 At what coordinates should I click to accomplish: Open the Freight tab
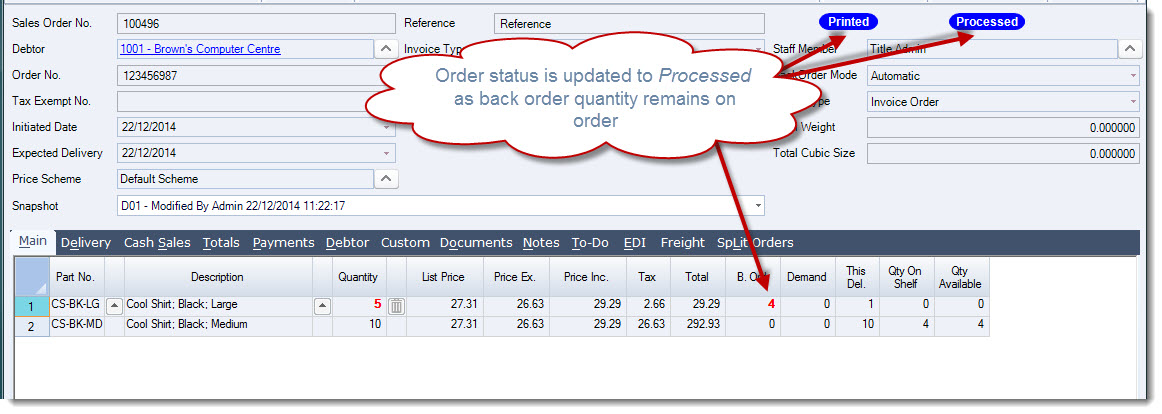[683, 242]
